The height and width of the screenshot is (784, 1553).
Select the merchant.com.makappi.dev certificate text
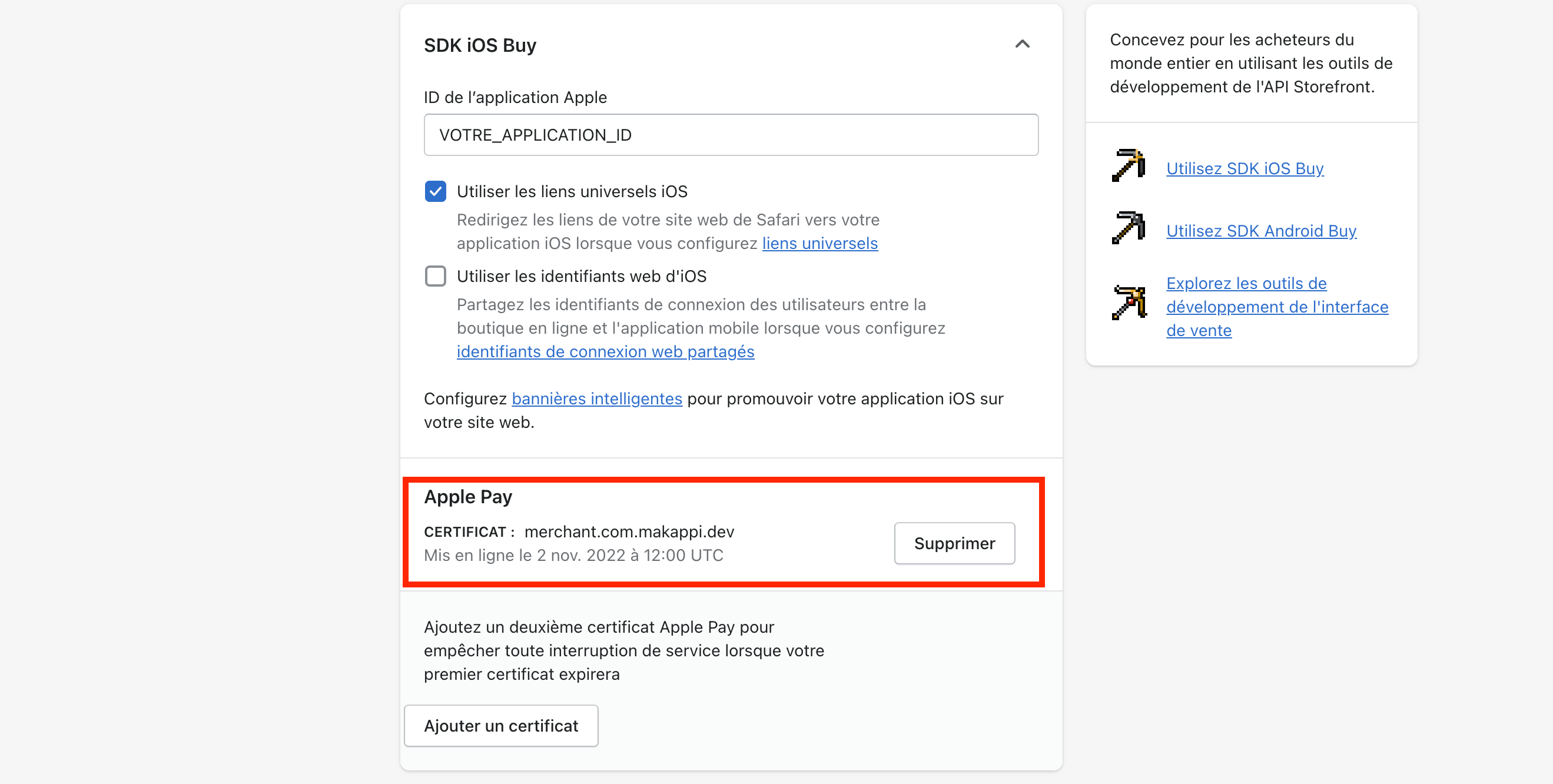[629, 532]
